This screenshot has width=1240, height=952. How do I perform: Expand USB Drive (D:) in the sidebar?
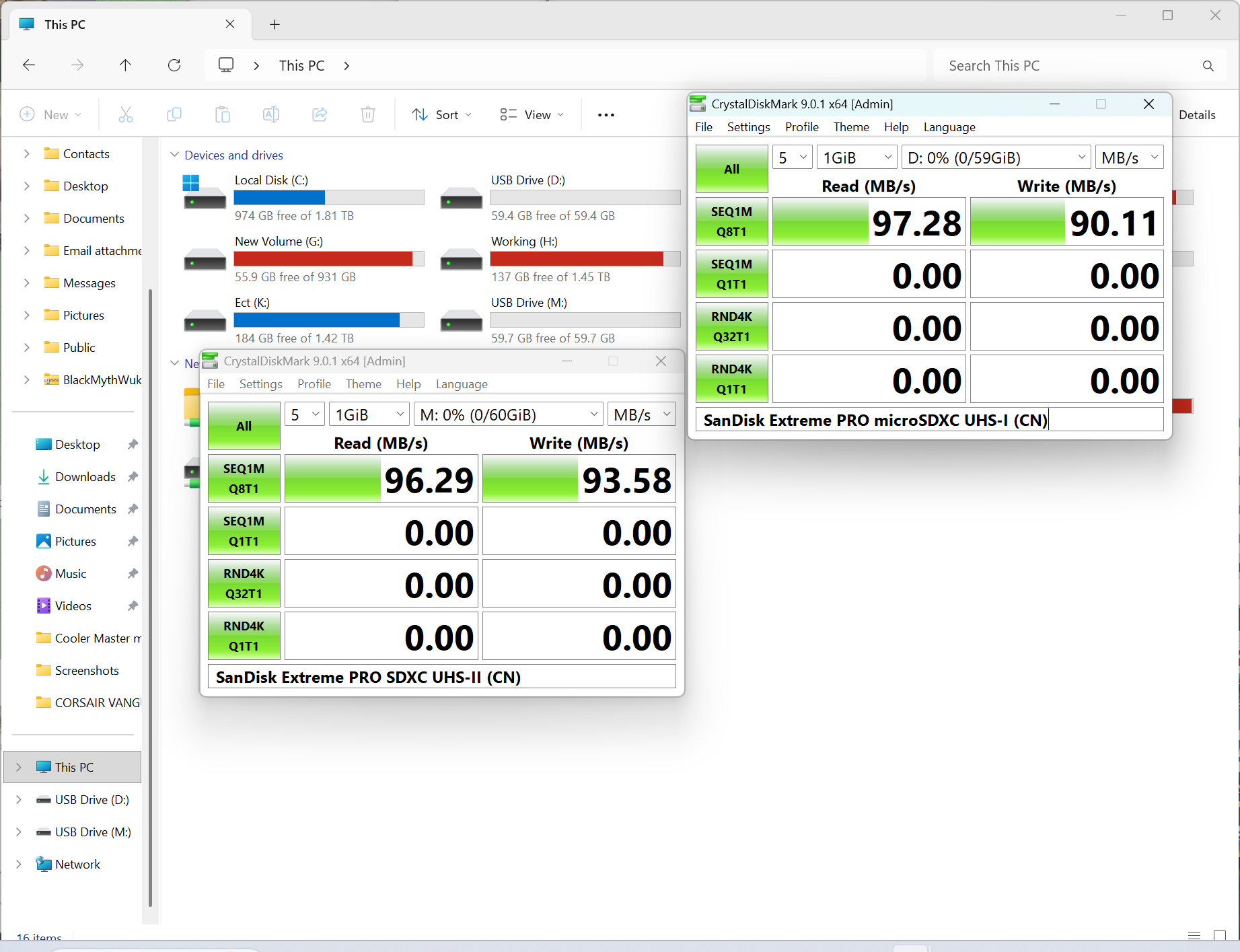(18, 799)
